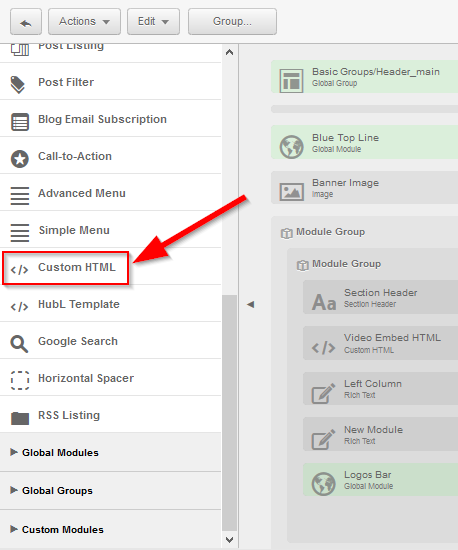Select the Advanced Menu module item
Viewport: 458px width, 550px height.
(110, 193)
